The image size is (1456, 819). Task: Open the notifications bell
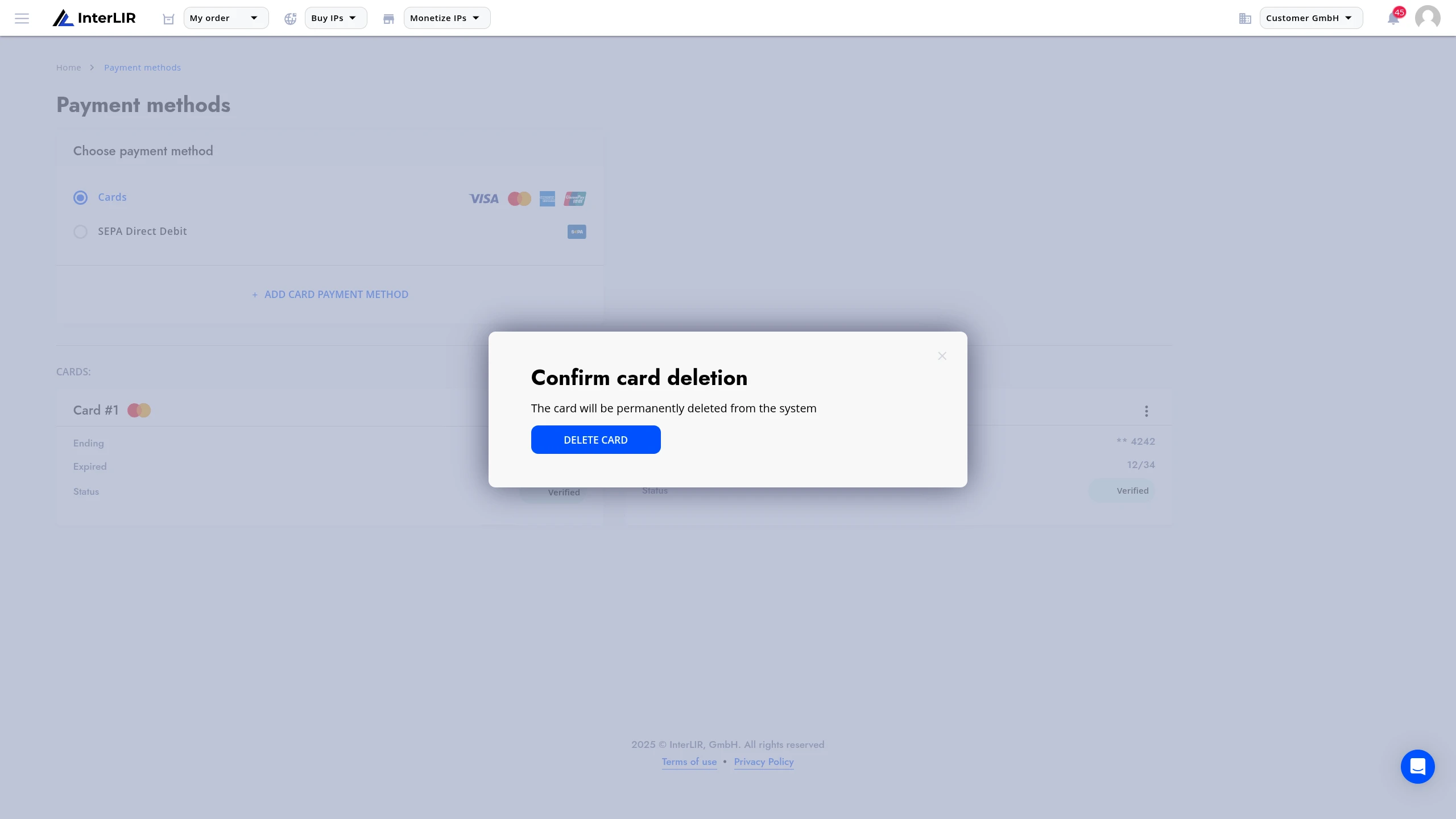(x=1393, y=19)
